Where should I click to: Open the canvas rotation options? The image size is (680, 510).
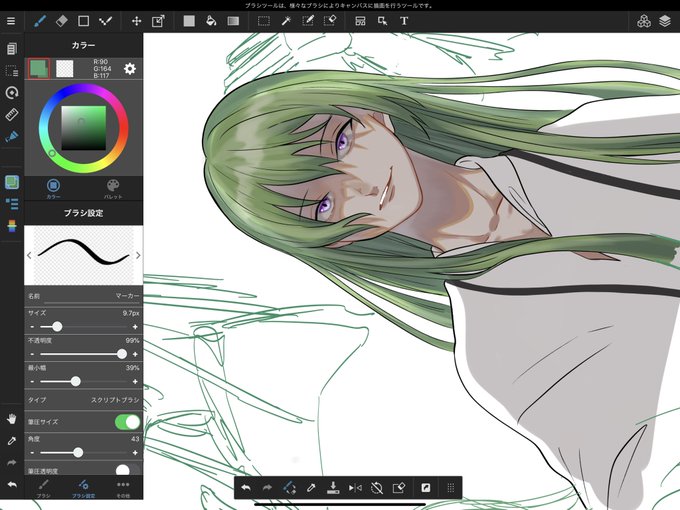point(12,92)
